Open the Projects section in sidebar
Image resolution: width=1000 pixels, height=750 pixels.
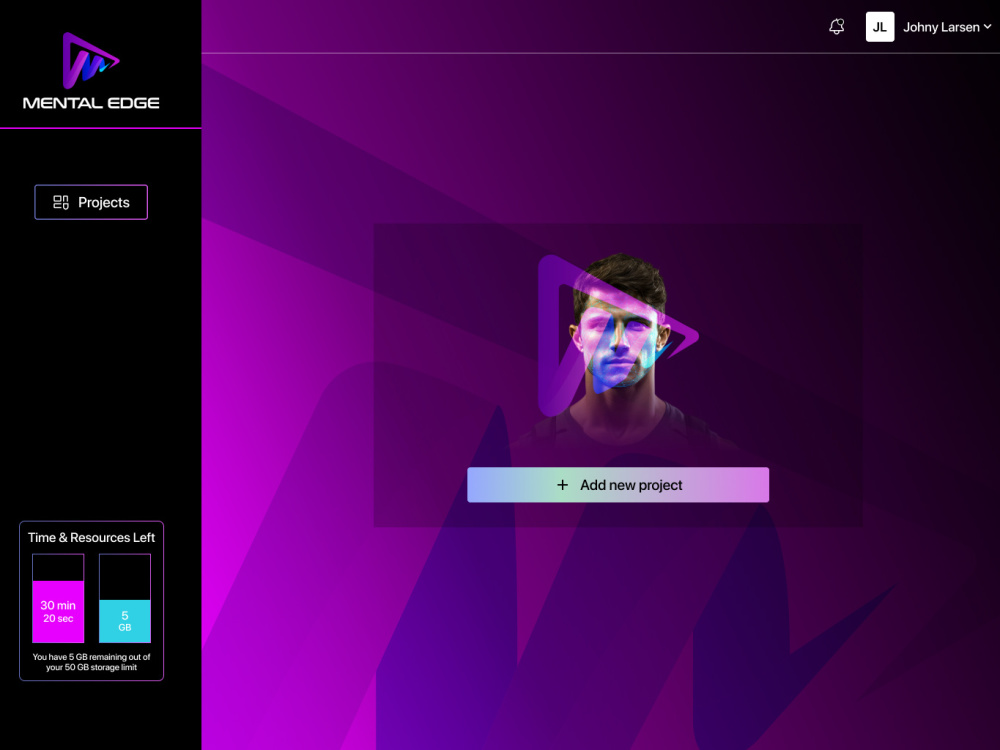click(91, 202)
